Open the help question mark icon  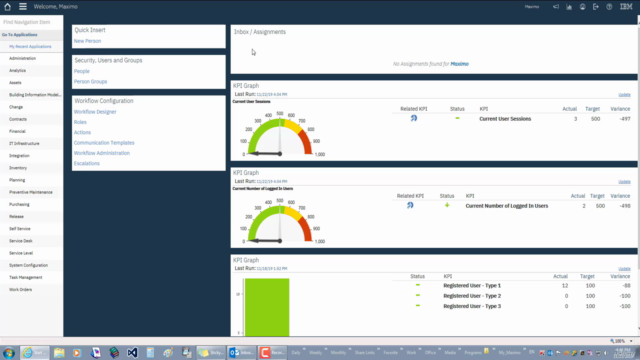point(609,7)
